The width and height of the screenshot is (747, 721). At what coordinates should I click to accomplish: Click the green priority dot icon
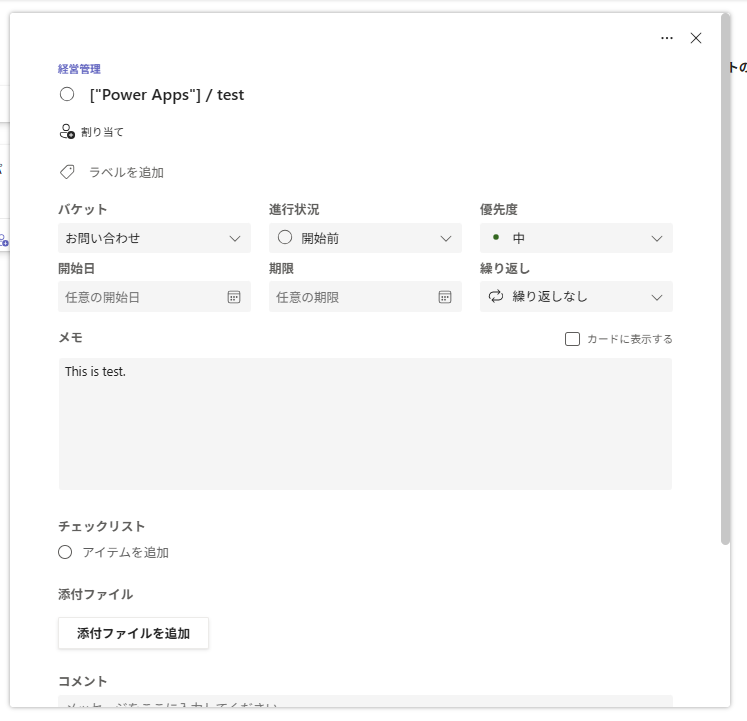click(x=496, y=237)
